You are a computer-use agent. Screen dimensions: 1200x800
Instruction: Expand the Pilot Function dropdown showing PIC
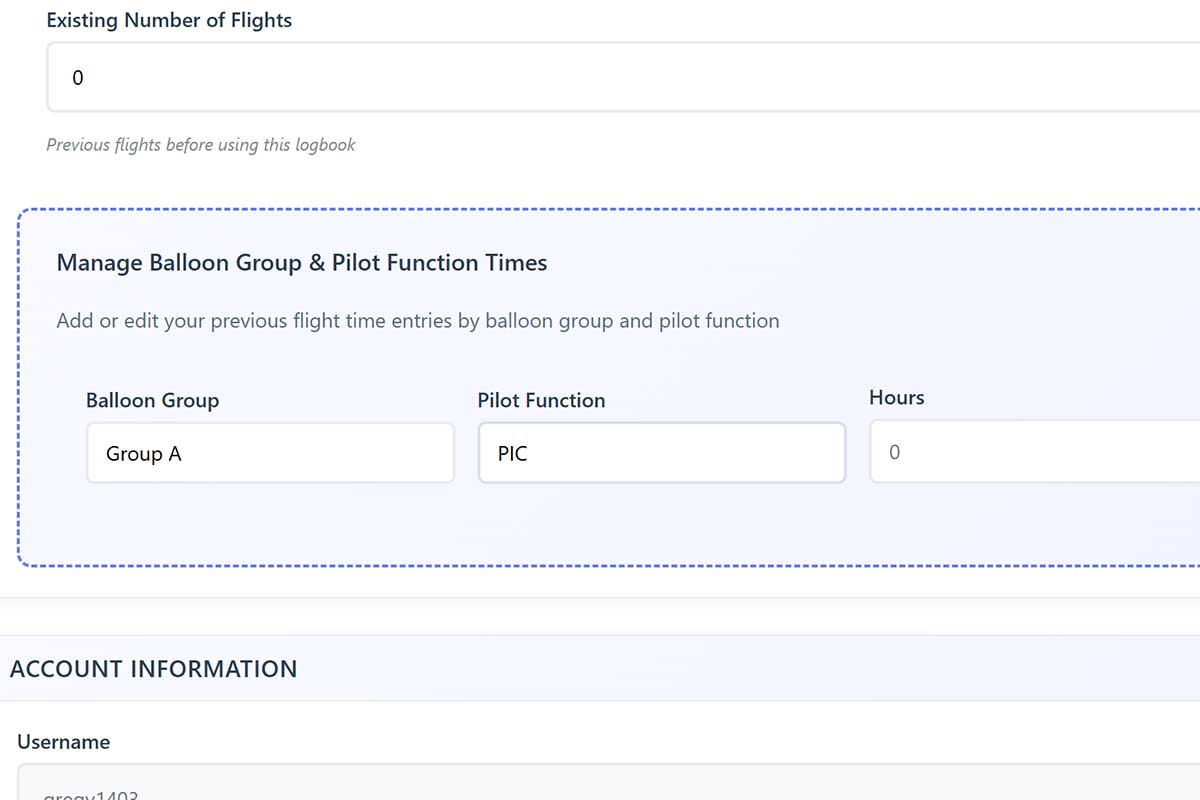tap(661, 453)
